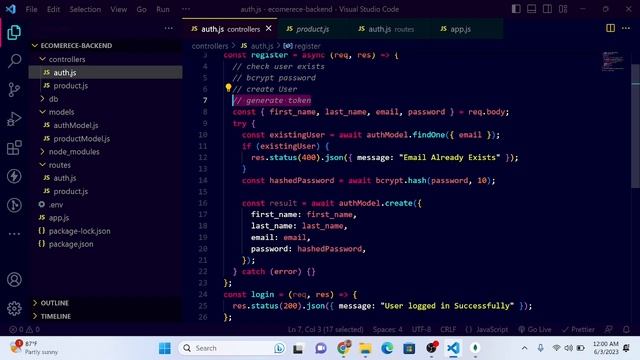This screenshot has width=640, height=360.
Task: Click the Ln 7, Col 3 cursor position
Action: pyautogui.click(x=325, y=329)
